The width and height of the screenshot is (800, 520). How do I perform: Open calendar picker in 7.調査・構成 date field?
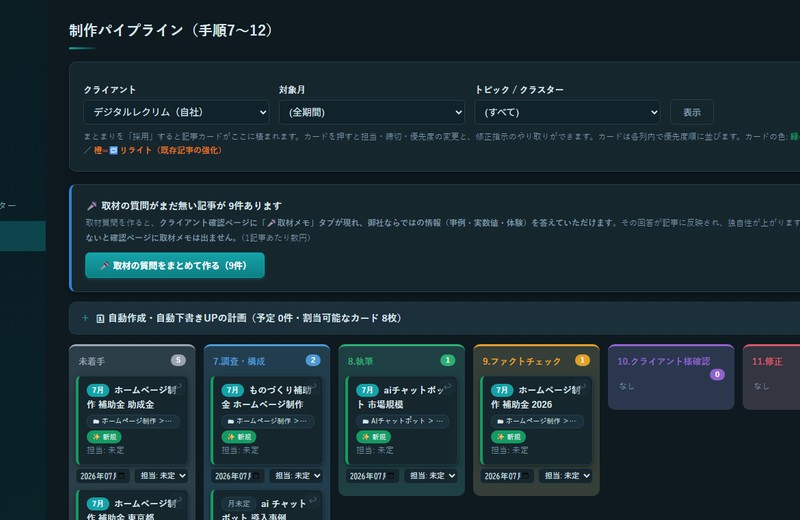click(x=256, y=476)
